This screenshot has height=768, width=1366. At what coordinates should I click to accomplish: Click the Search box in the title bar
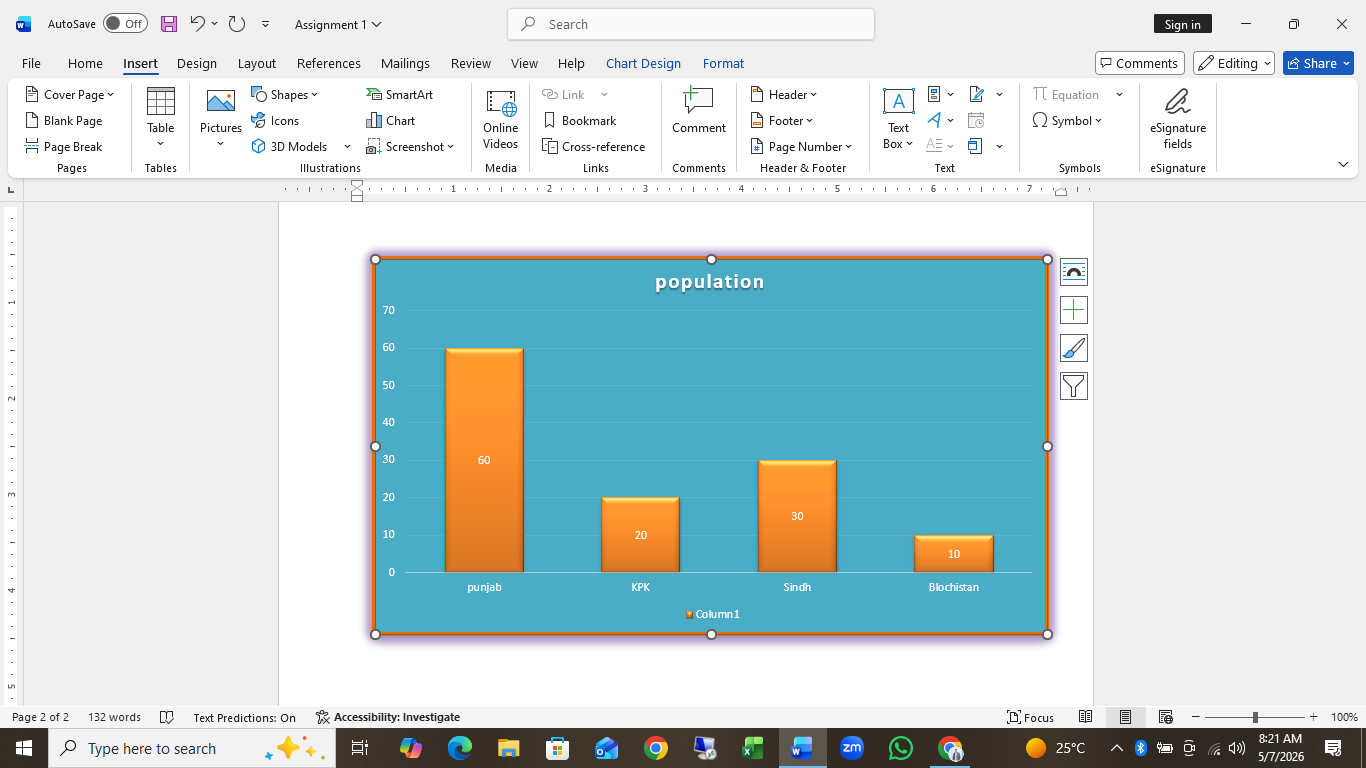coord(691,24)
